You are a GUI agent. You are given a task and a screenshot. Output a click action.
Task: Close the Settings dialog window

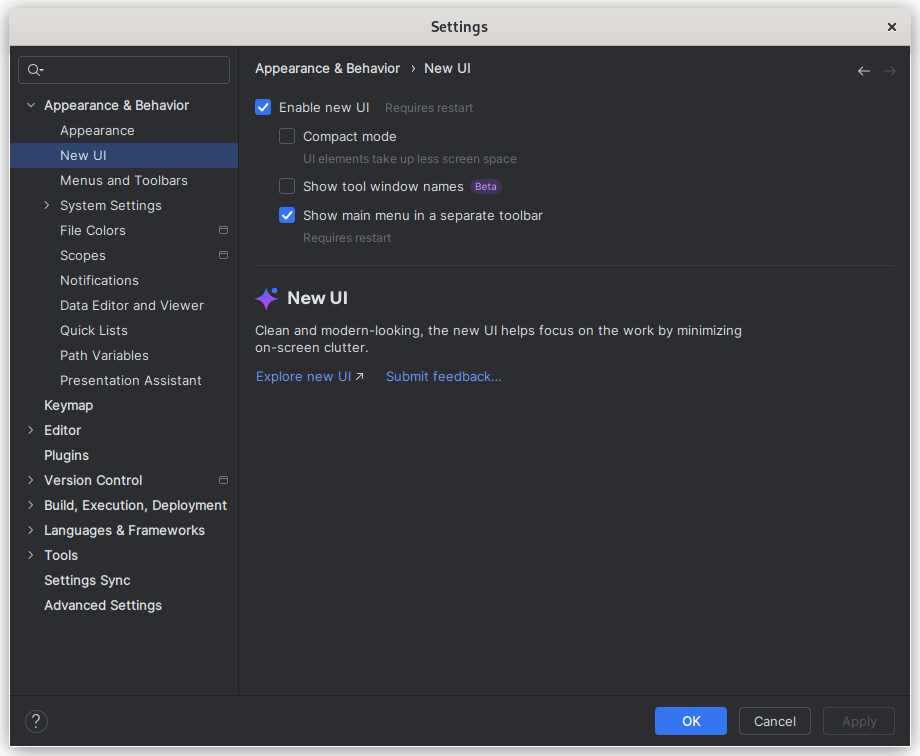coord(892,27)
